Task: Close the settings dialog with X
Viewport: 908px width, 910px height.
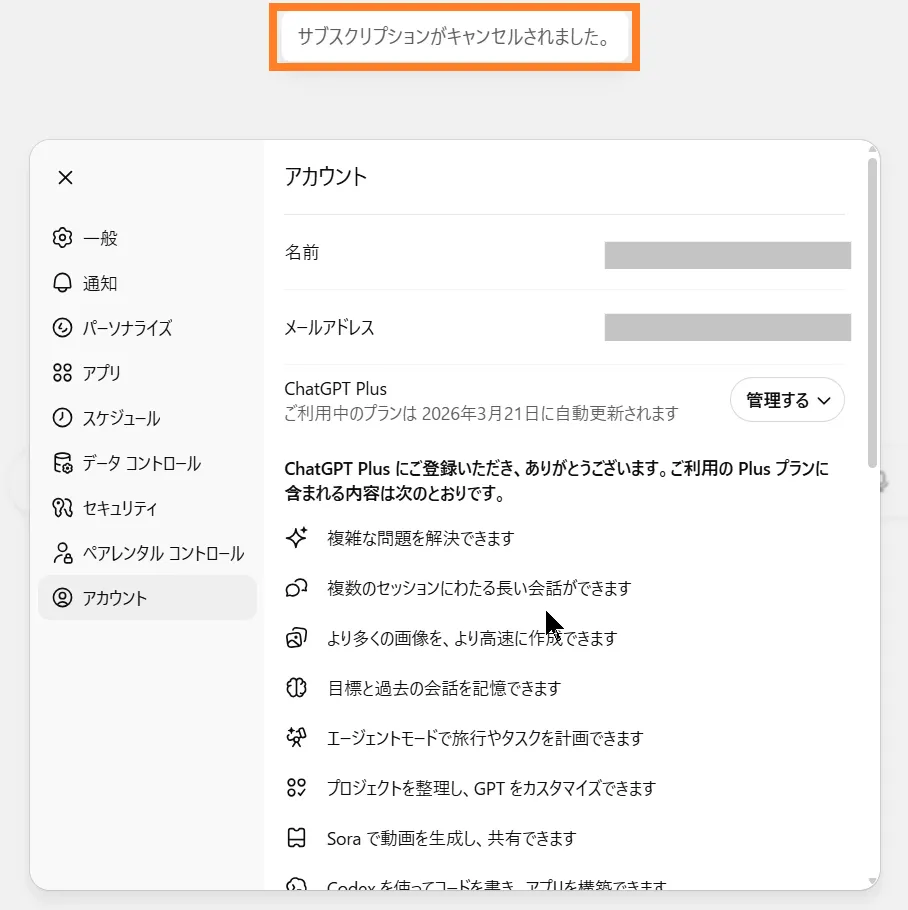Action: (x=65, y=178)
